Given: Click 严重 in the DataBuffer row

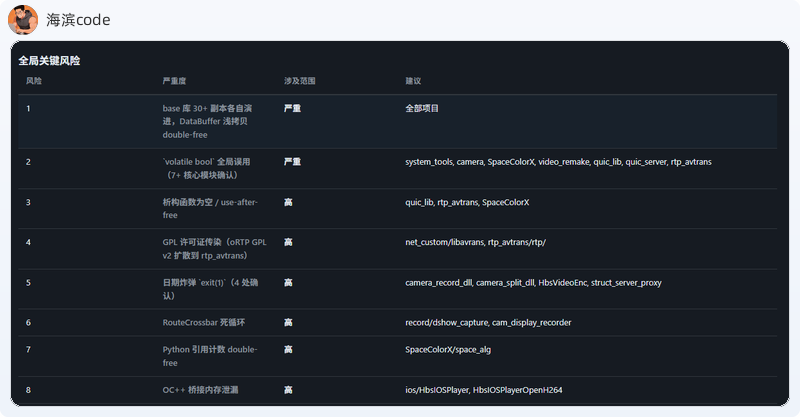Looking at the screenshot, I should pyautogui.click(x=292, y=108).
